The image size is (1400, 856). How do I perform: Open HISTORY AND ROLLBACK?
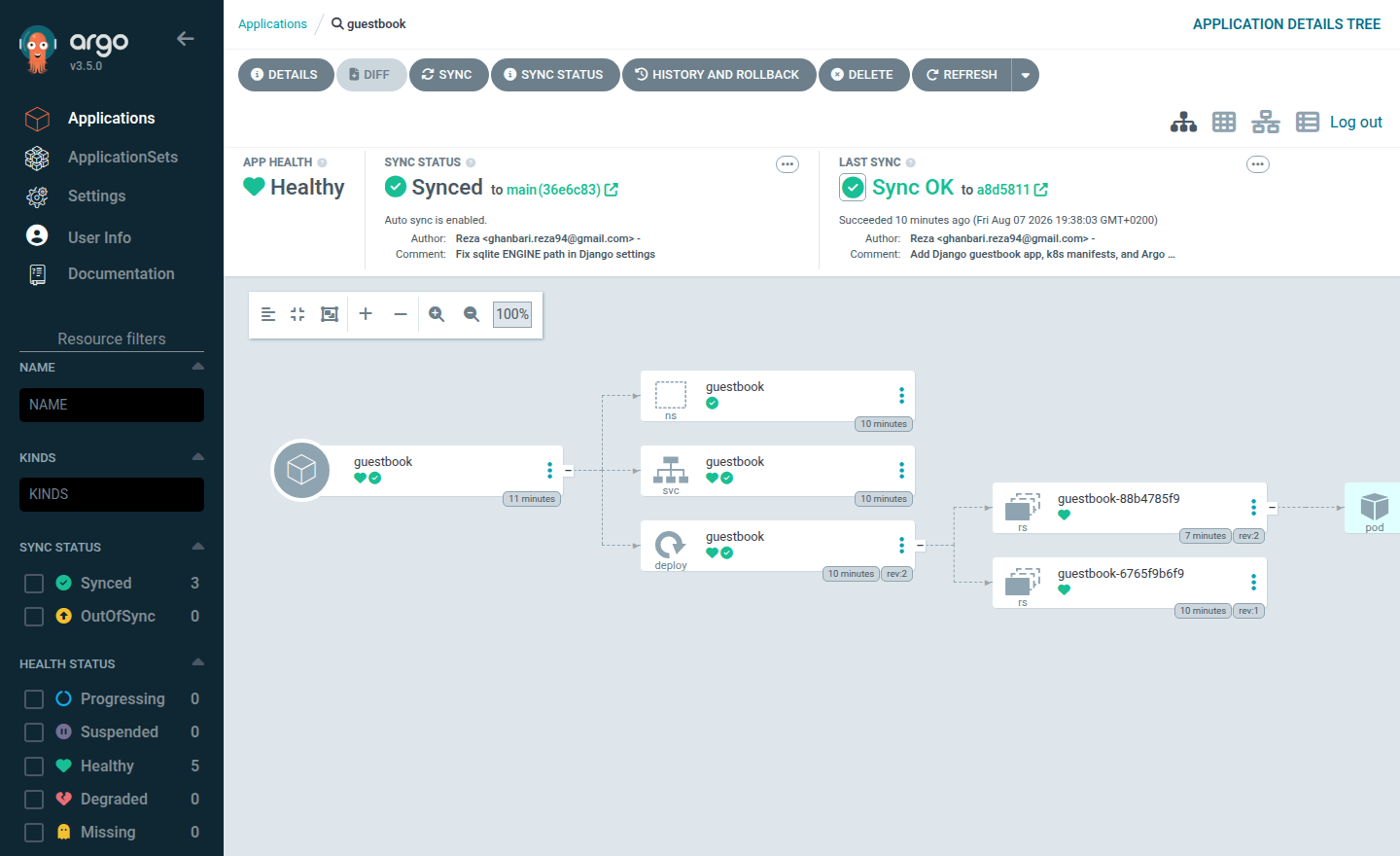pos(718,75)
